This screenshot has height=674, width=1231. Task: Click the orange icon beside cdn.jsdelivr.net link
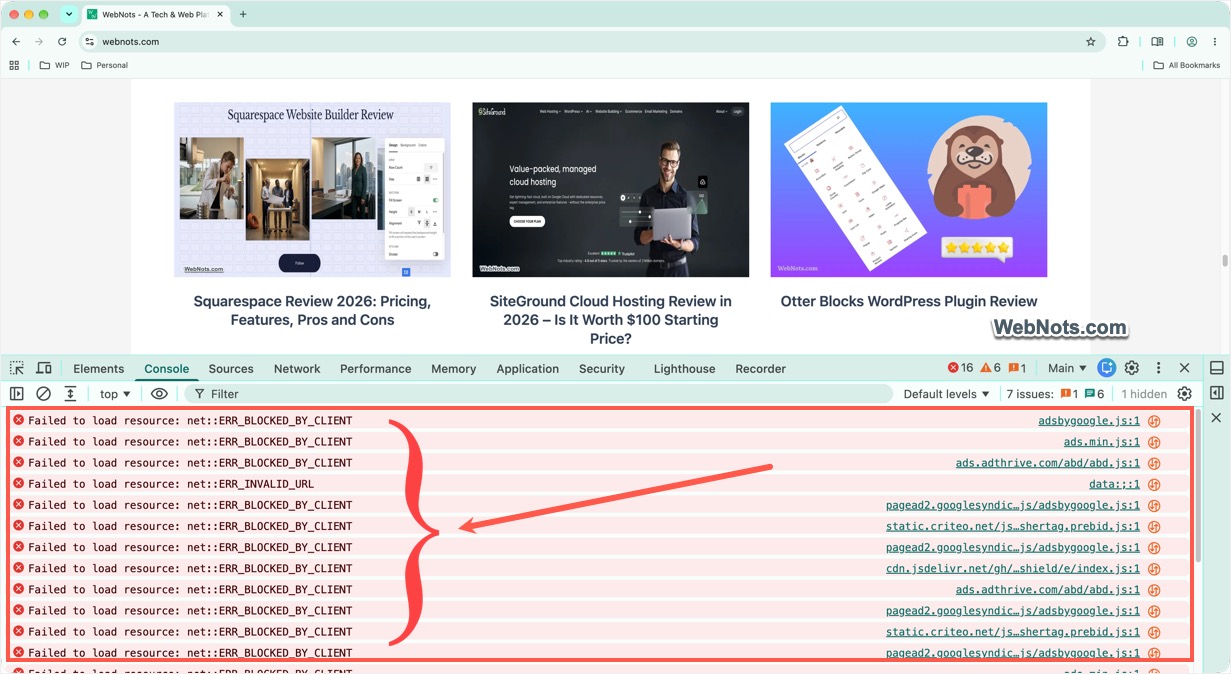(x=1154, y=568)
